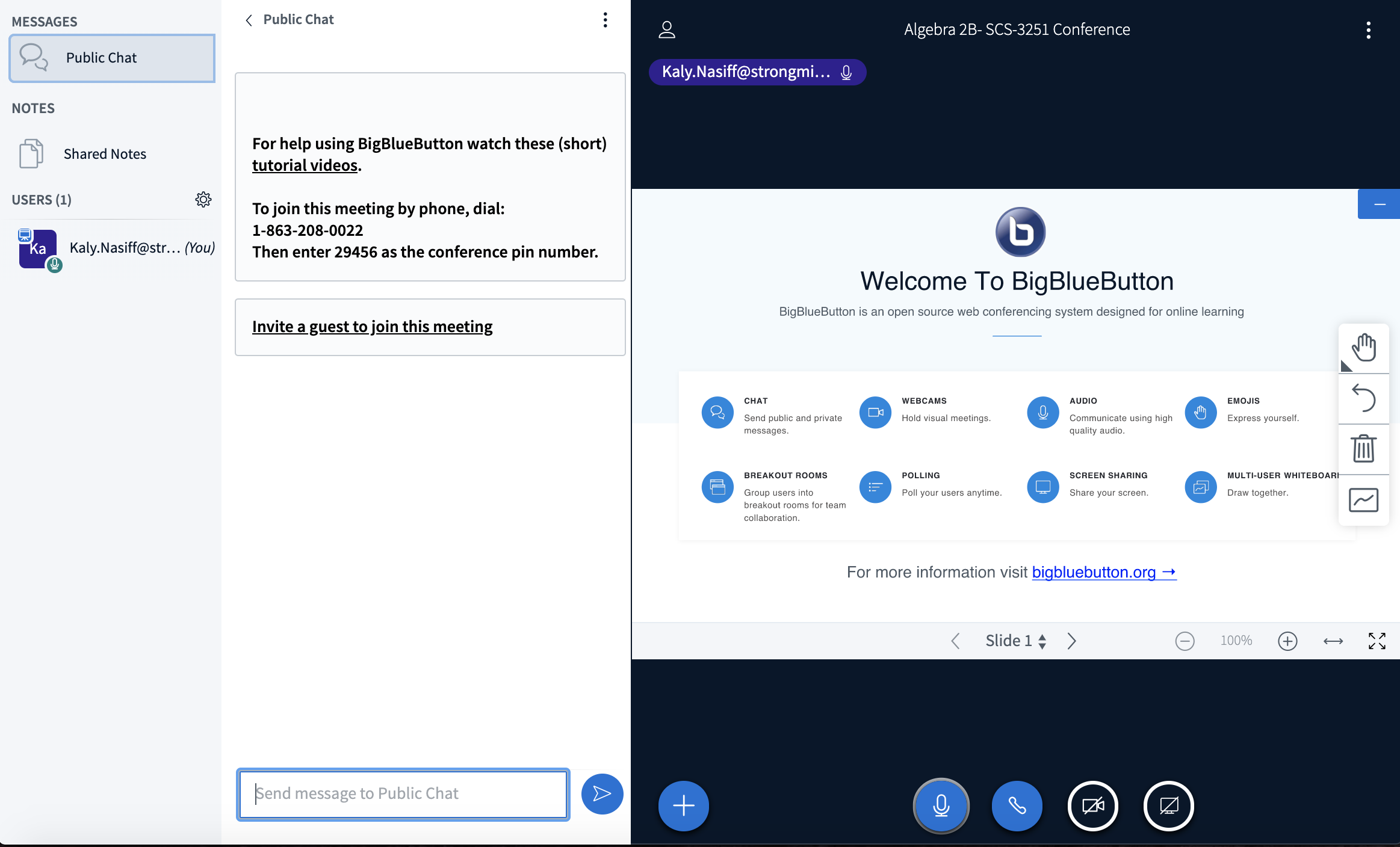1400x847 pixels.
Task: Hide the presentation with minus button
Action: 1379,205
